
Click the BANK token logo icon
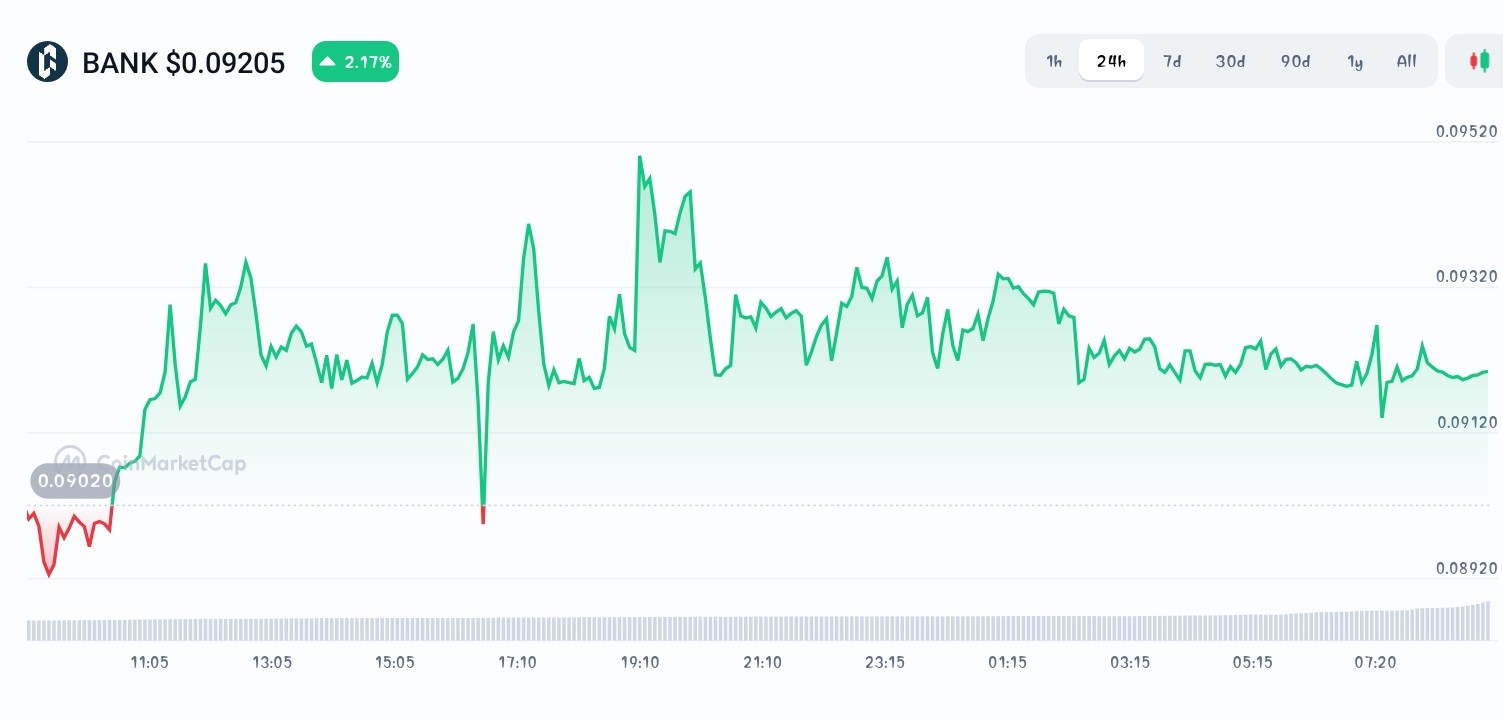[x=47, y=62]
